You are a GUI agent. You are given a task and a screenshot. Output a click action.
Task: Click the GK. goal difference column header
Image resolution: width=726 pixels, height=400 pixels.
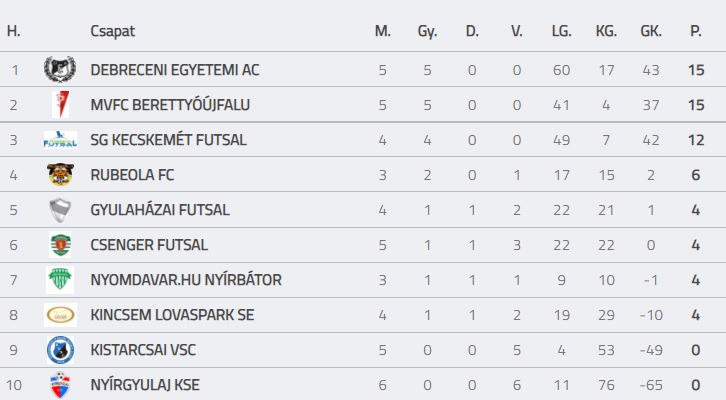(651, 31)
